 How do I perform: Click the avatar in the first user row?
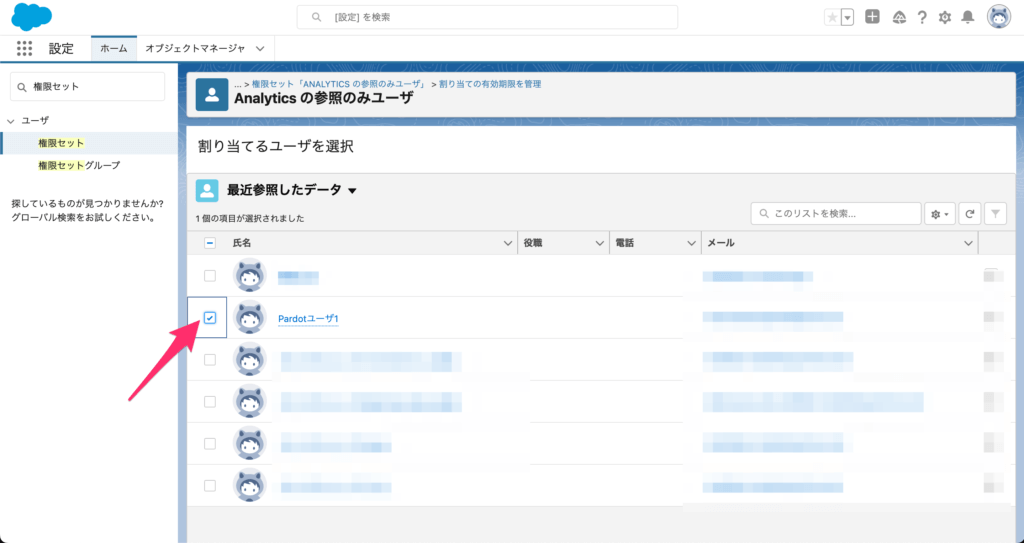pyautogui.click(x=249, y=276)
